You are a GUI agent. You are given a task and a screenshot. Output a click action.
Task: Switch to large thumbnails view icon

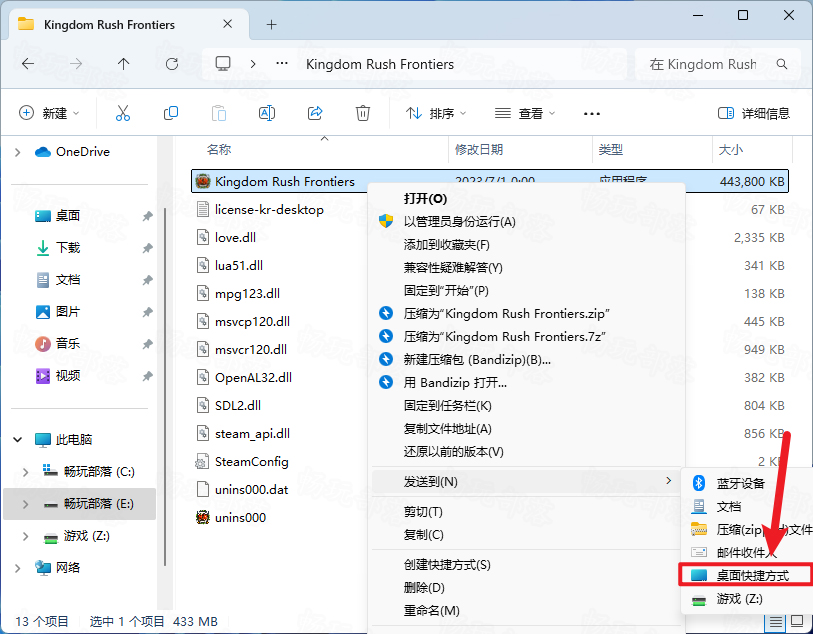[796, 621]
